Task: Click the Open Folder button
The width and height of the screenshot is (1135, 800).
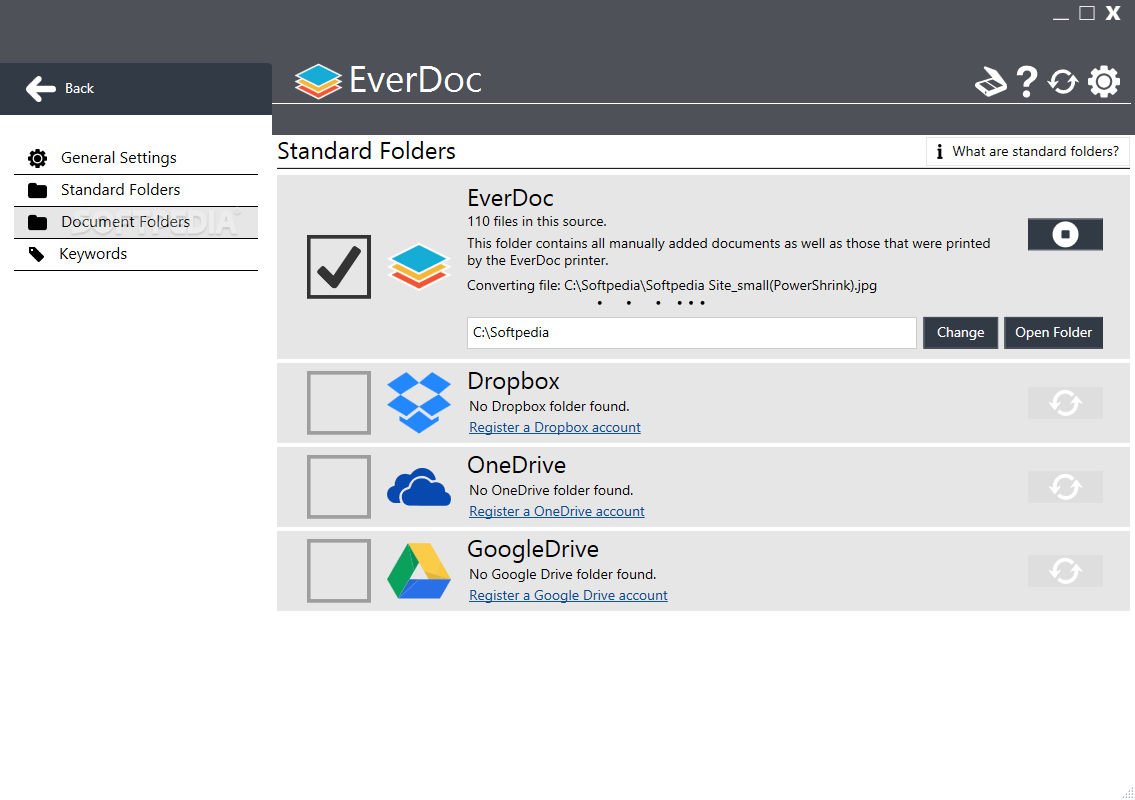Action: [x=1053, y=332]
